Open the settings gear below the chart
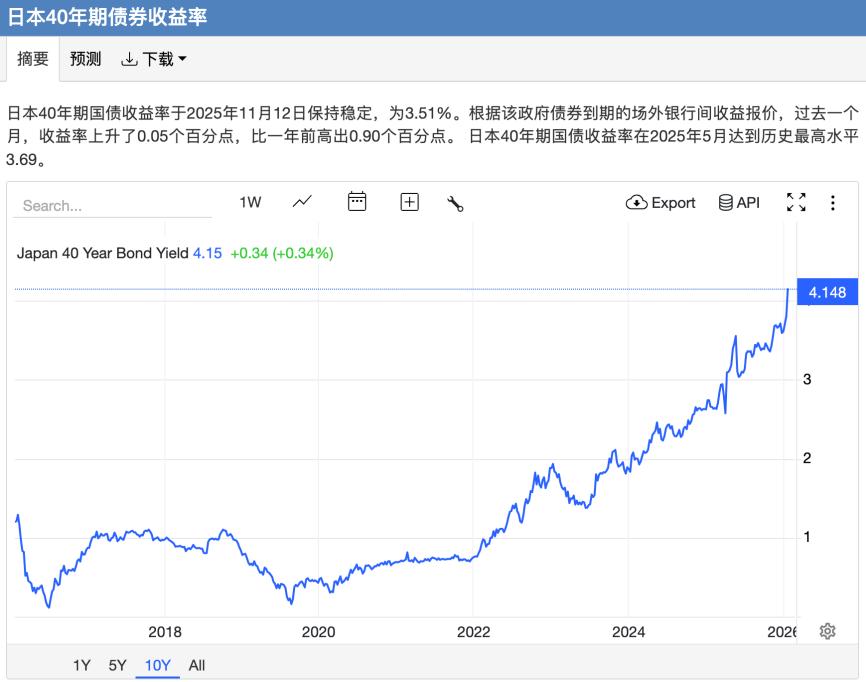 pos(827,631)
